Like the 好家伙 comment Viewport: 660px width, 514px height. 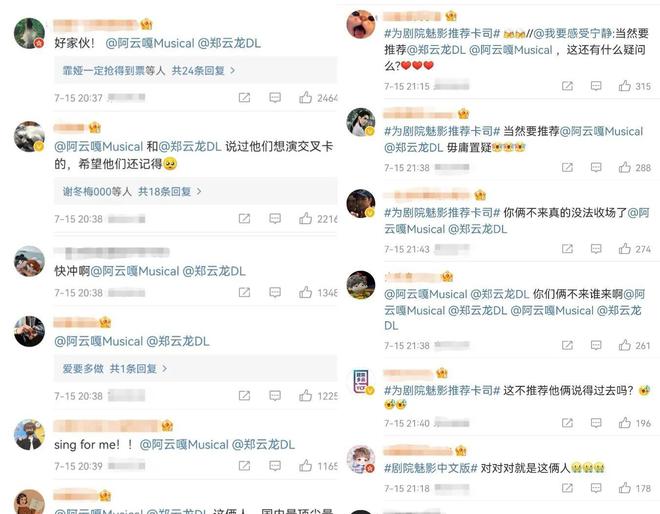306,98
